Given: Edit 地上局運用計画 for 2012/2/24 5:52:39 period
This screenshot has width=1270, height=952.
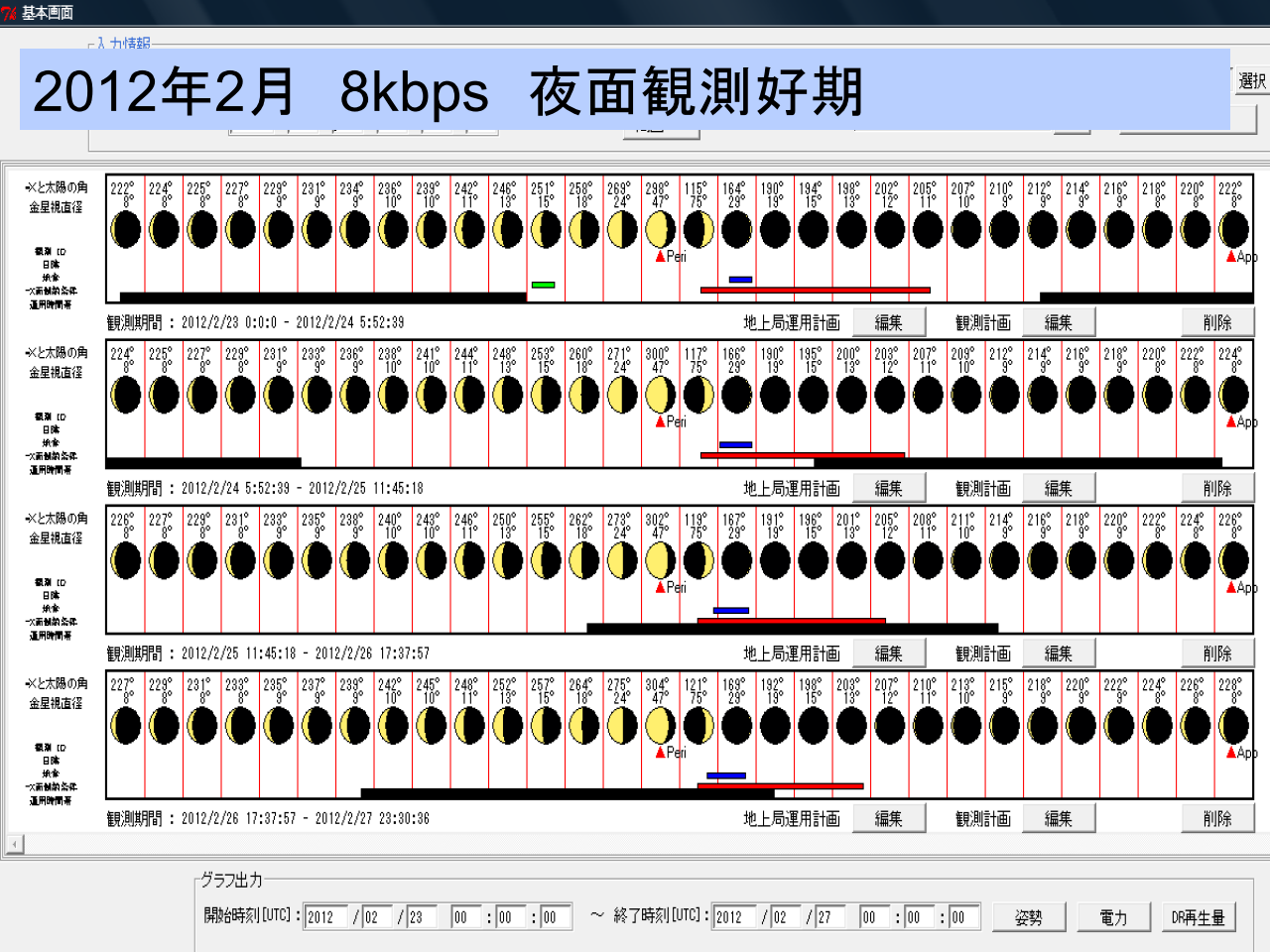Looking at the screenshot, I should pos(889,488).
